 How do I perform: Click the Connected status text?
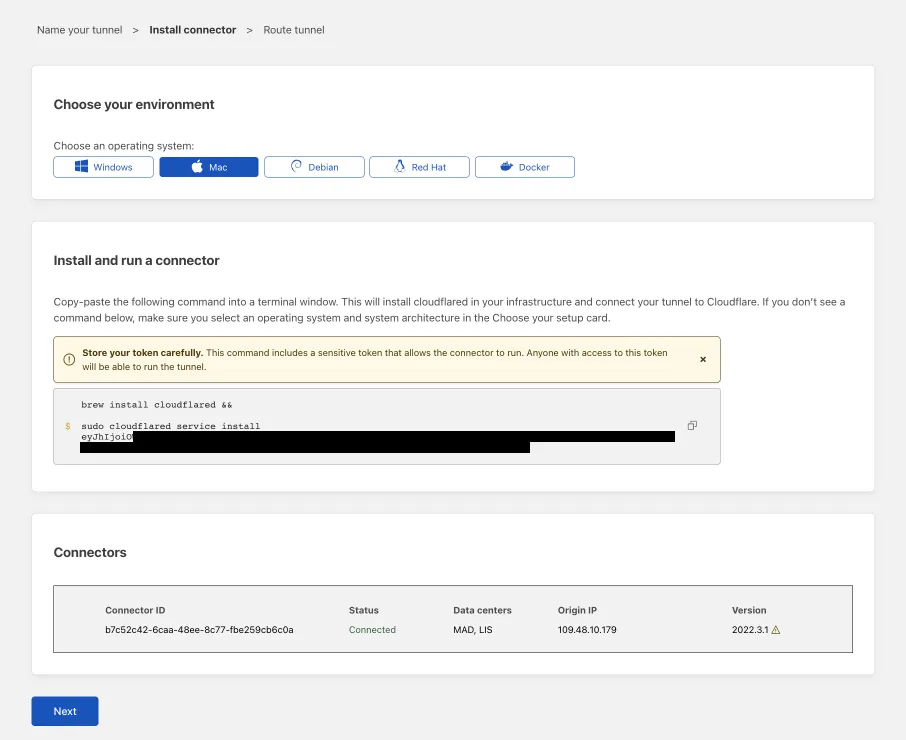point(372,630)
